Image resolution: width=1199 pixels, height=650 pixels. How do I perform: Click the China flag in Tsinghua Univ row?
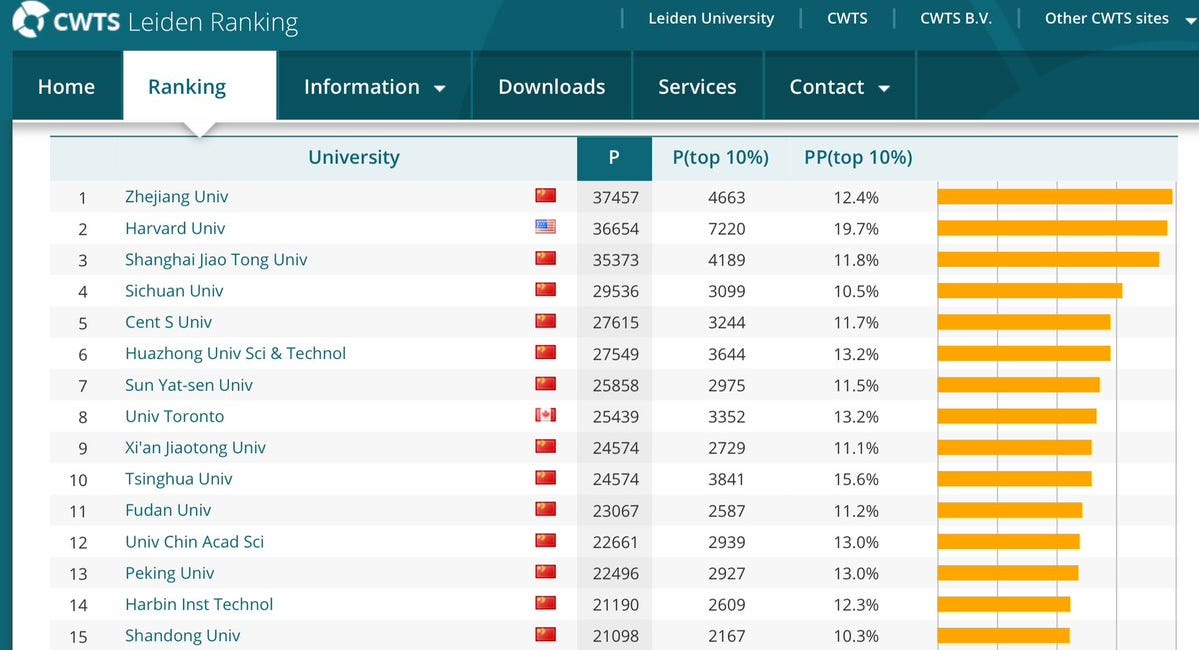pyautogui.click(x=545, y=478)
